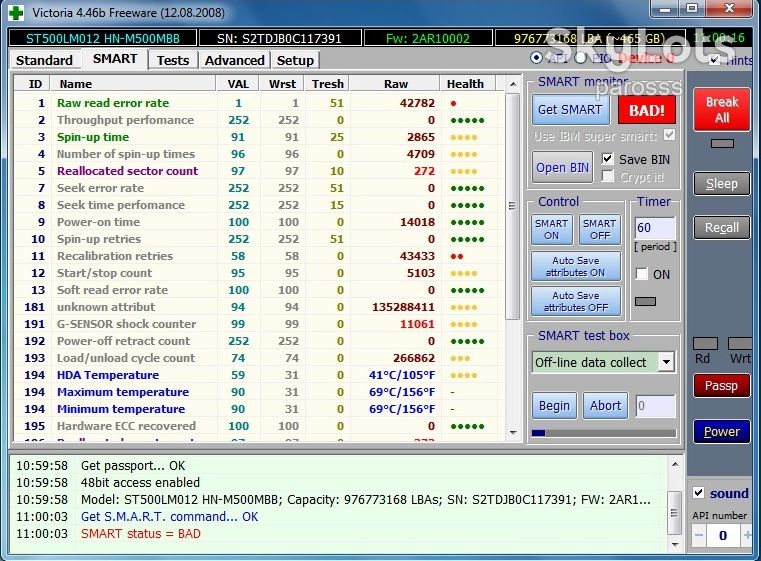Click the red BAD! status indicator
Viewport: 761px width, 561px height.
[x=646, y=110]
